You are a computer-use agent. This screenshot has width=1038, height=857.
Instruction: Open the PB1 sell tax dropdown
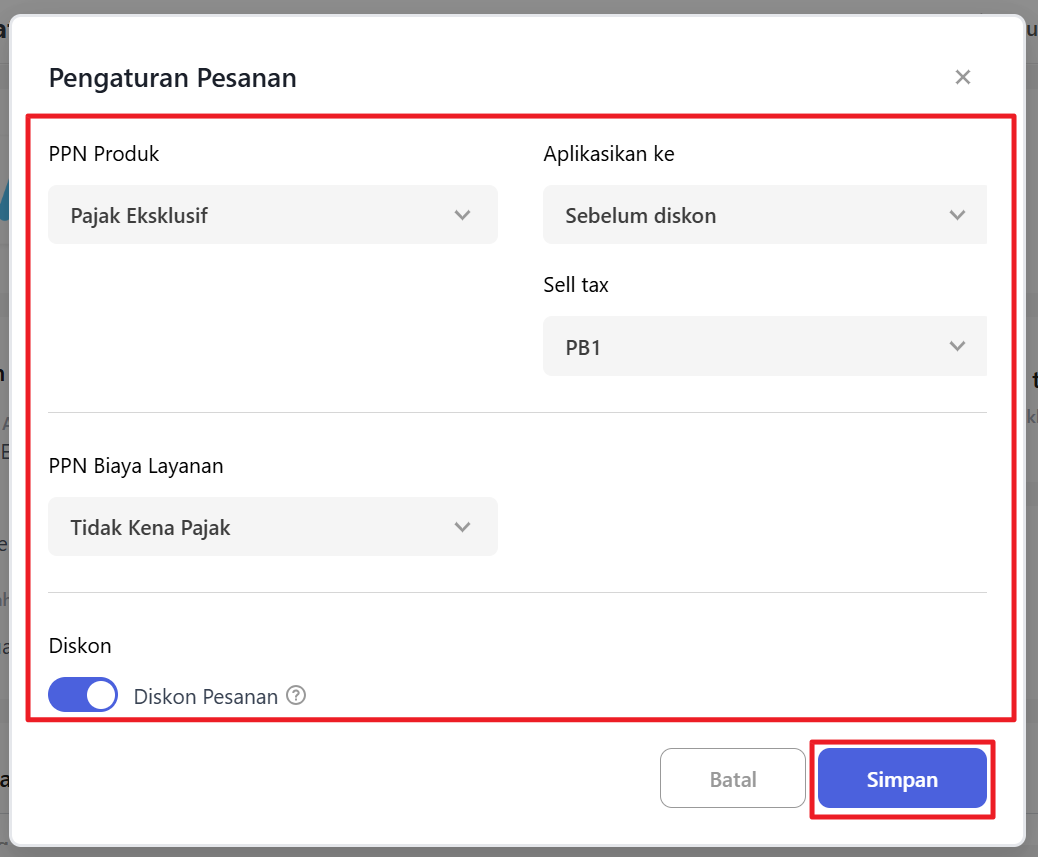[x=764, y=346]
